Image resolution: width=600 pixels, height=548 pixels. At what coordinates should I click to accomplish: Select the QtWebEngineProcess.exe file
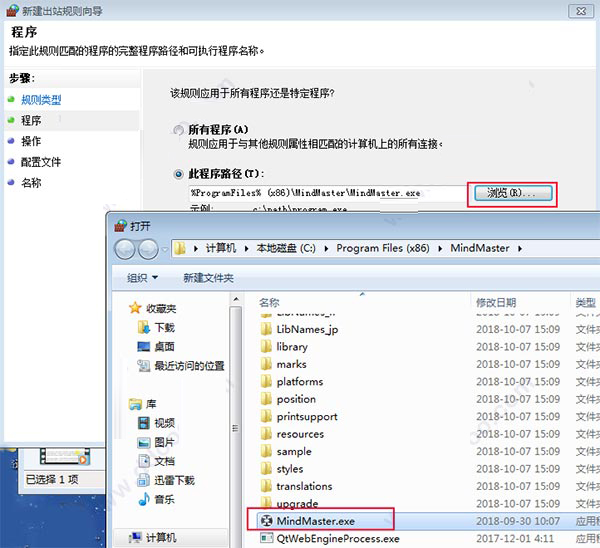coord(338,539)
